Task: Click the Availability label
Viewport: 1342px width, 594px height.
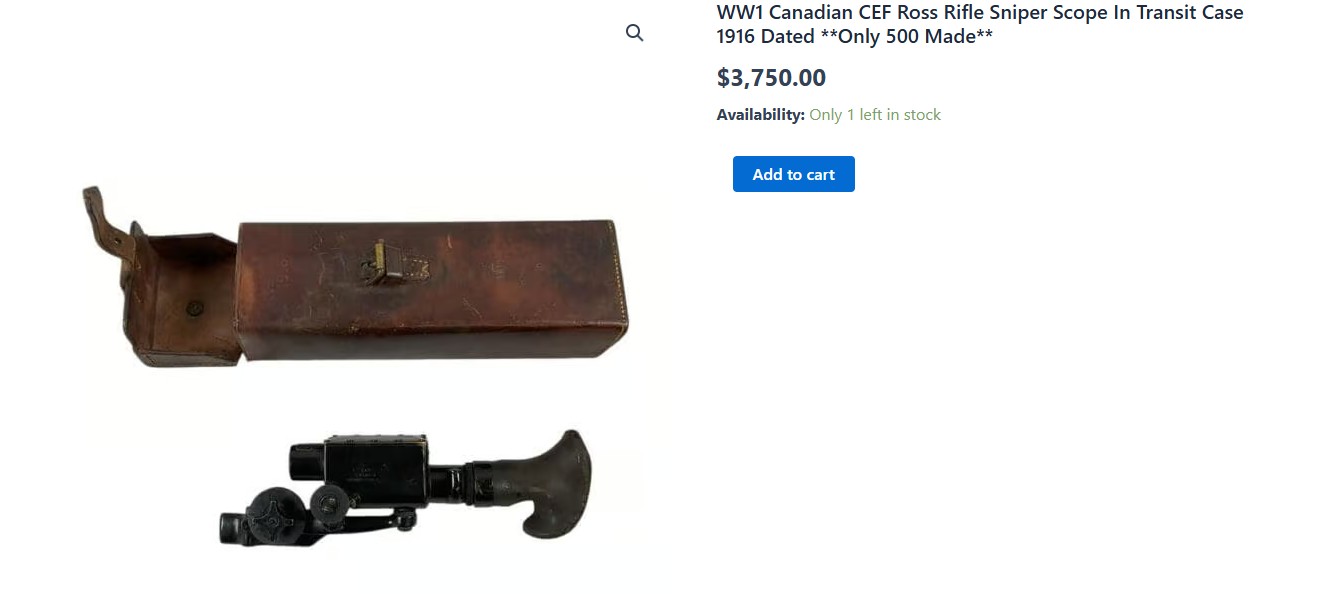Action: [x=760, y=115]
